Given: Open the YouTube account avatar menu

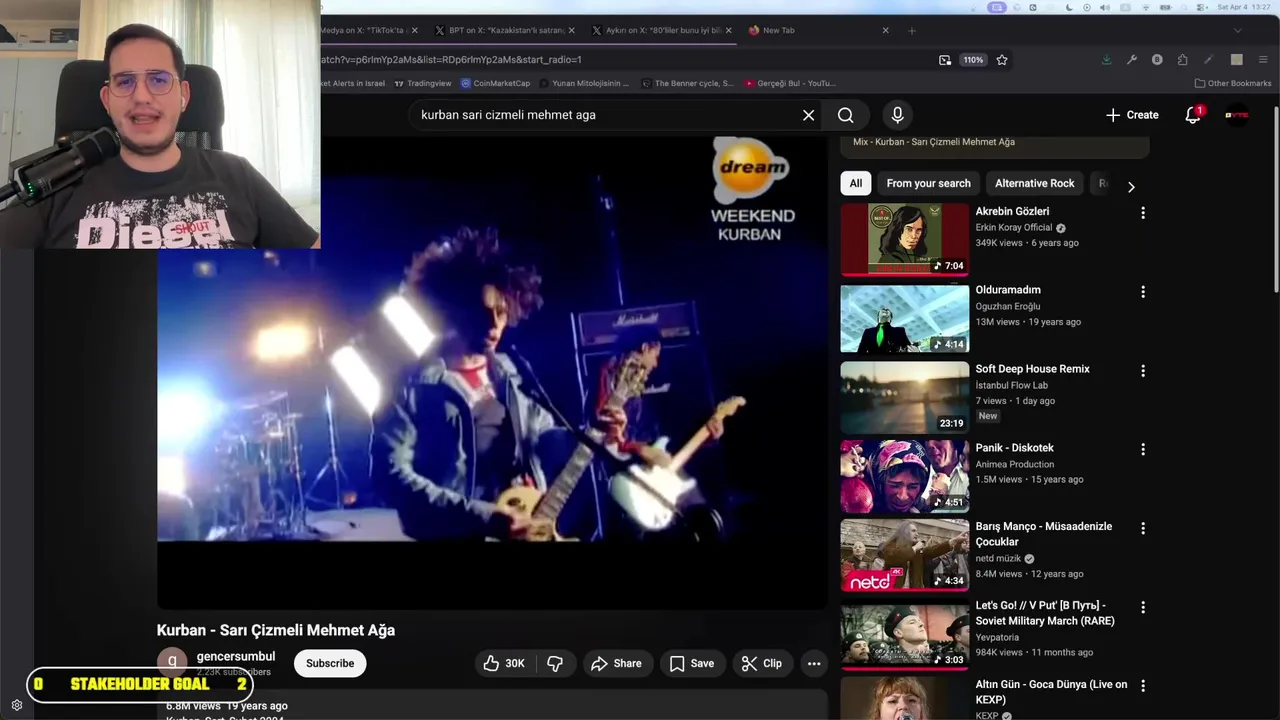Looking at the screenshot, I should click(1237, 115).
